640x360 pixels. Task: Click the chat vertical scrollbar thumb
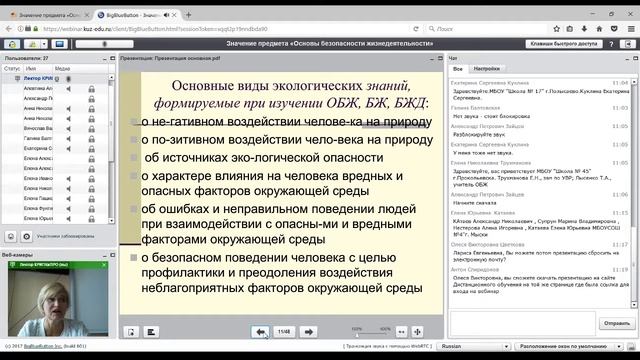(x=634, y=155)
